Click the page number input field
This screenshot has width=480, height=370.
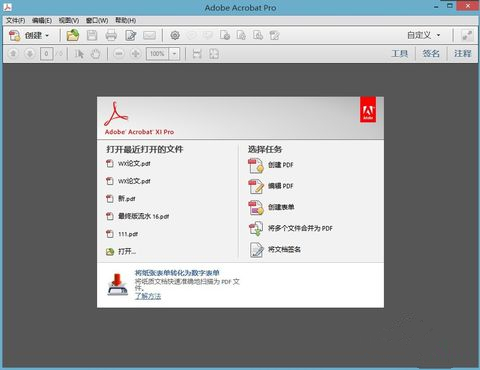[x=46, y=54]
